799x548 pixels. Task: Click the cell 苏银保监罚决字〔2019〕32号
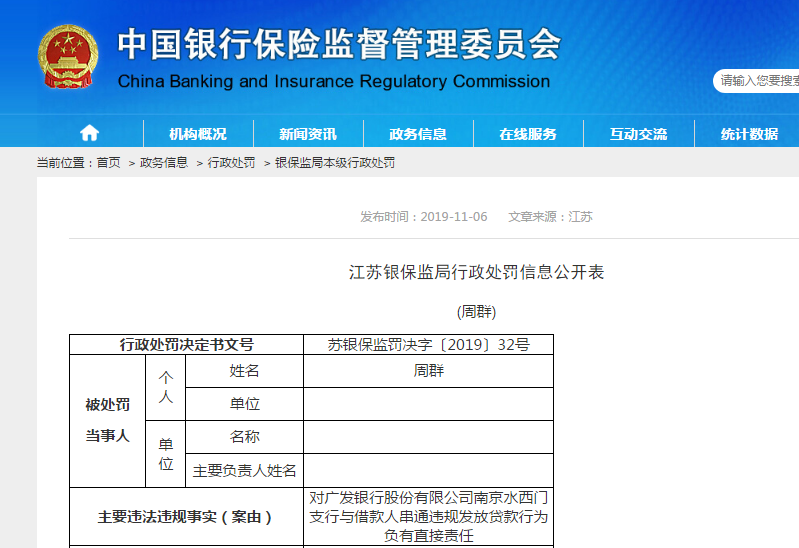pos(429,345)
